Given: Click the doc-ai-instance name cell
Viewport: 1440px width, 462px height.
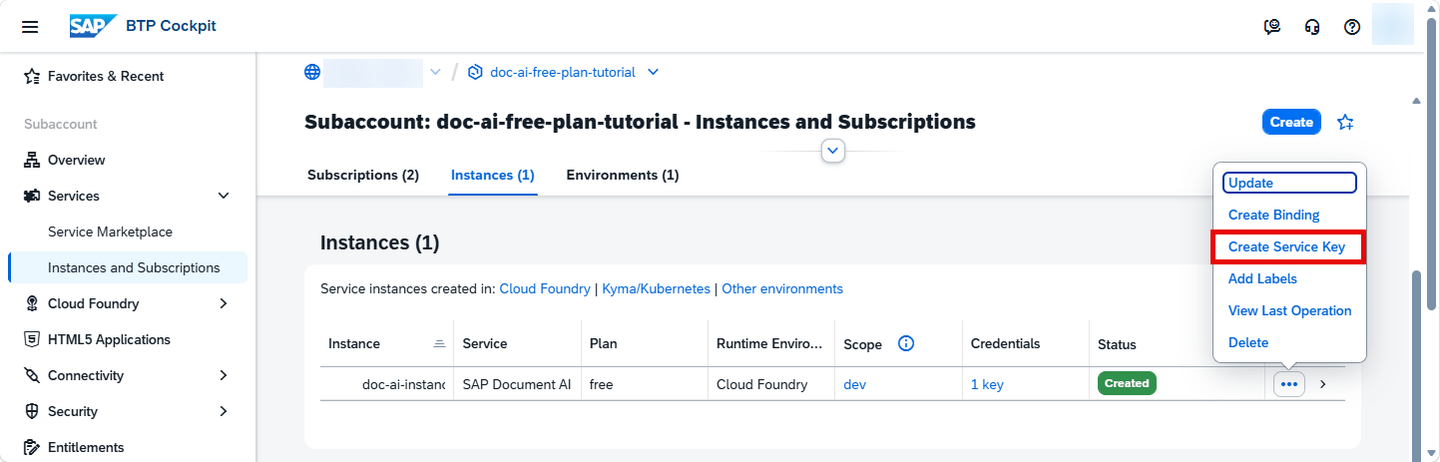Looking at the screenshot, I should coord(403,384).
